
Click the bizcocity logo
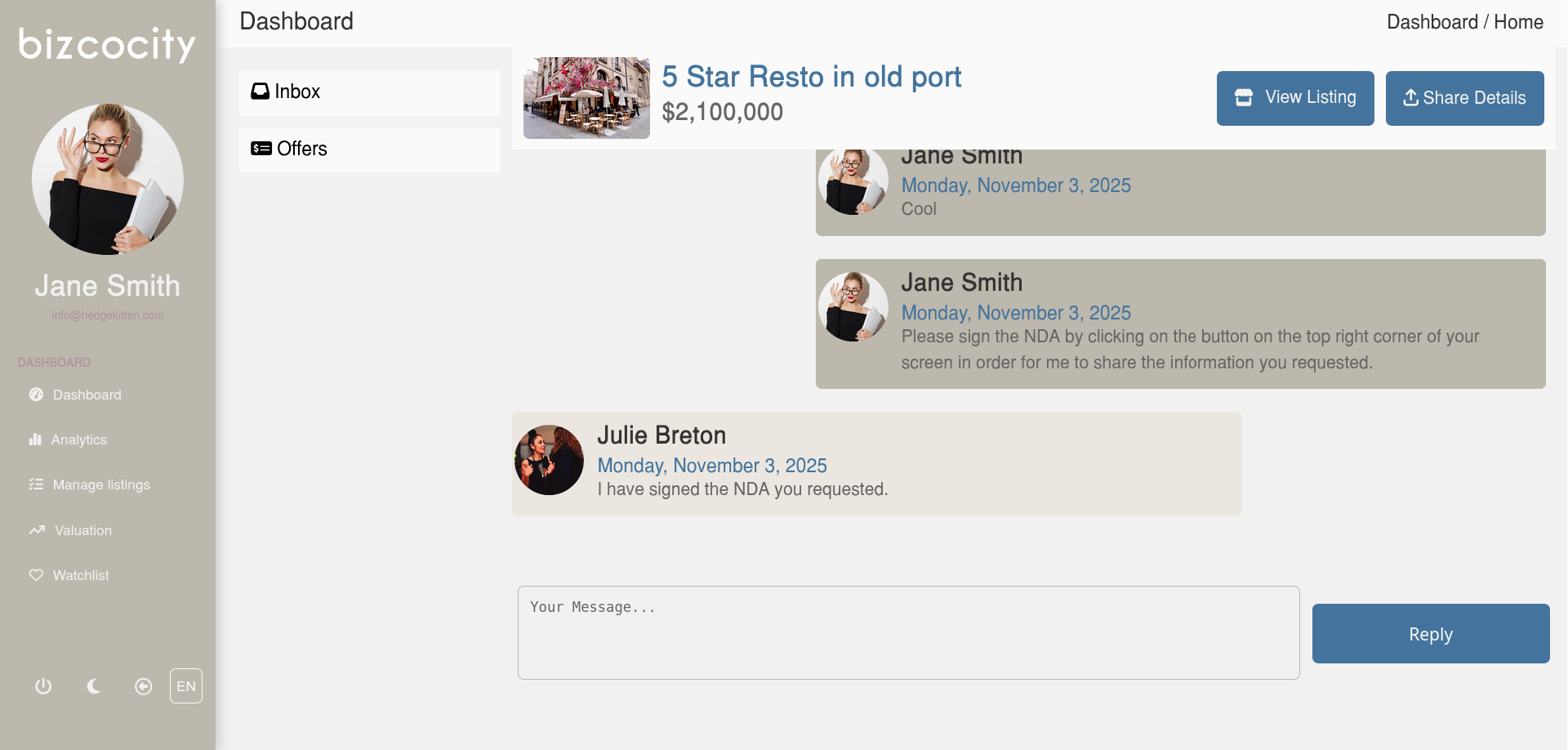pyautogui.click(x=107, y=44)
